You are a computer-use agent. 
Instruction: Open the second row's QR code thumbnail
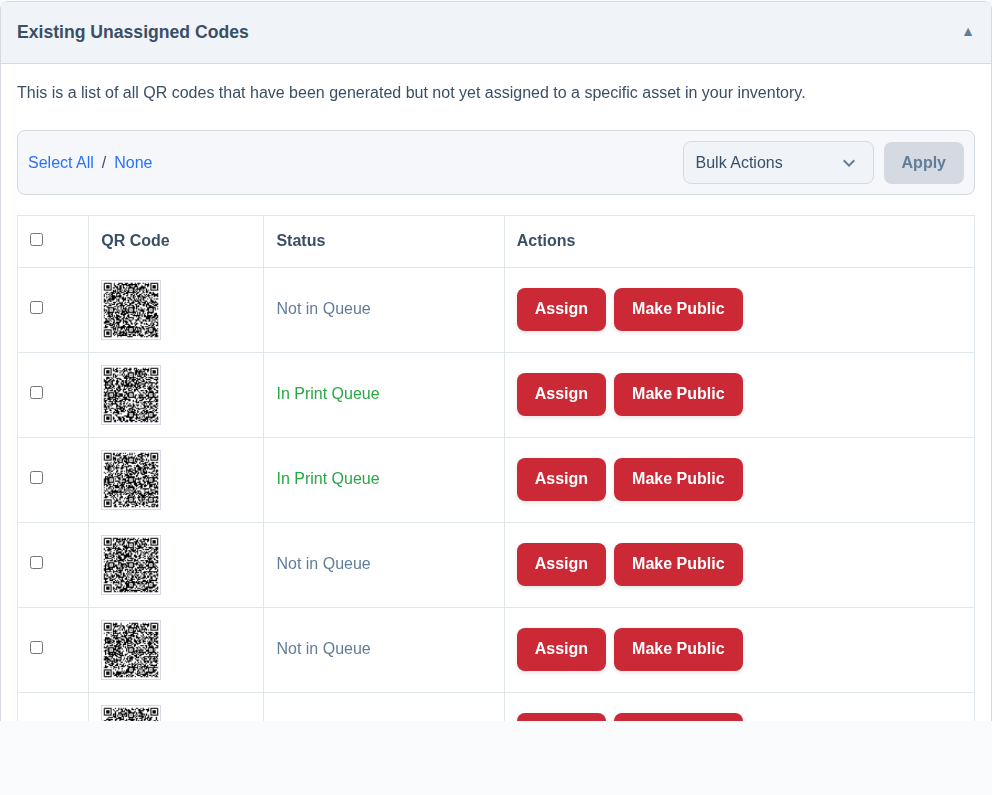(x=131, y=395)
